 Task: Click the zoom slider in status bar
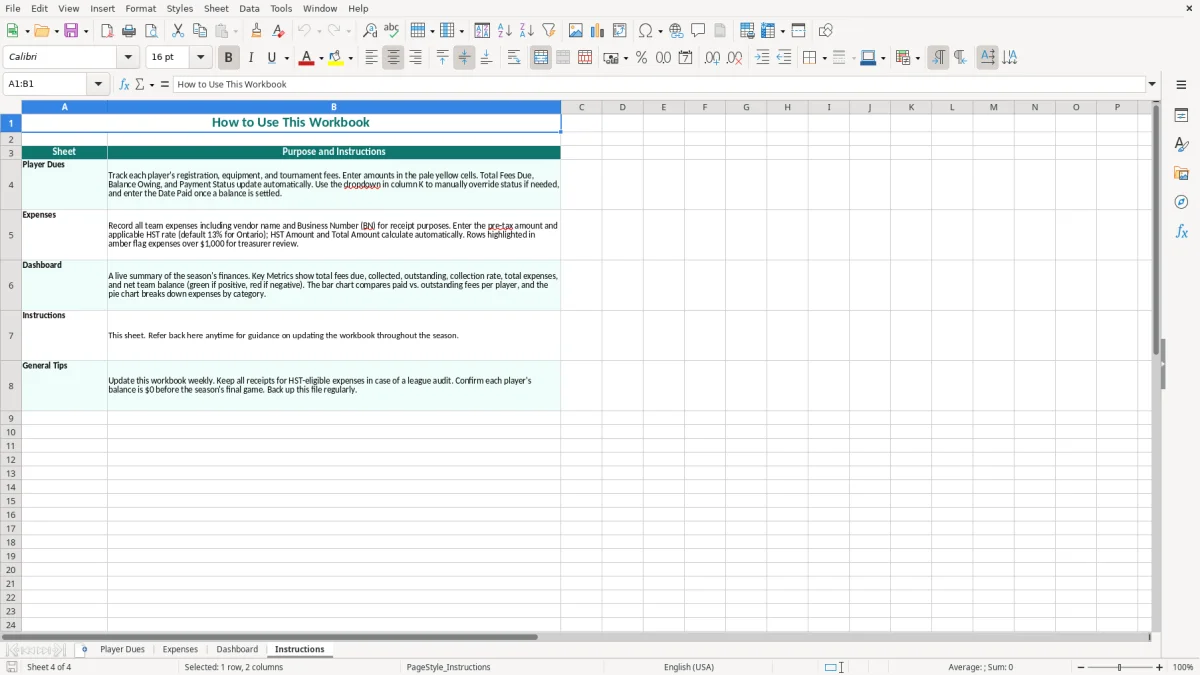(x=1120, y=667)
